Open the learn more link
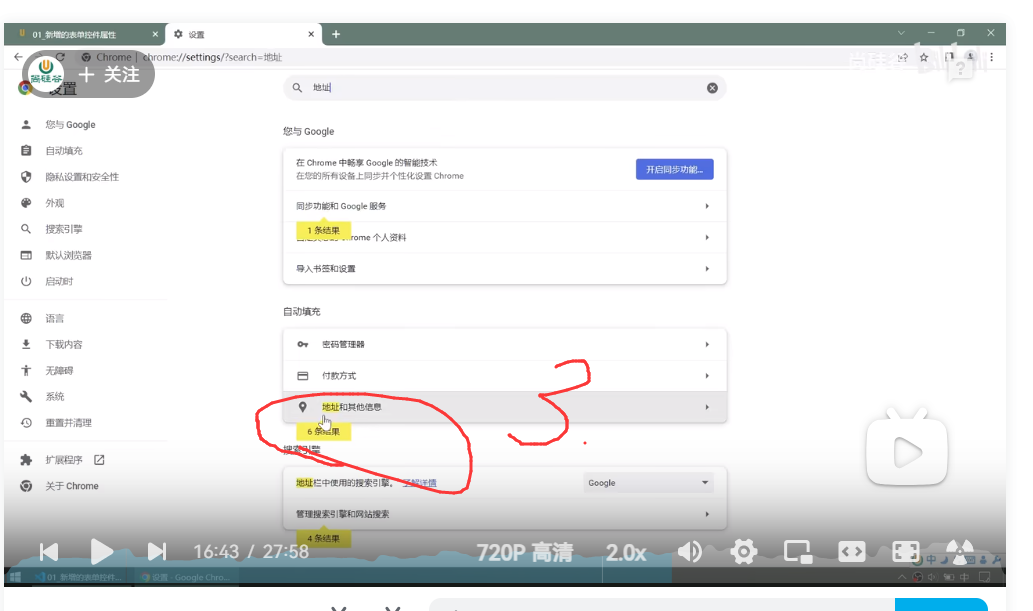The image size is (1033, 611). tap(420, 483)
